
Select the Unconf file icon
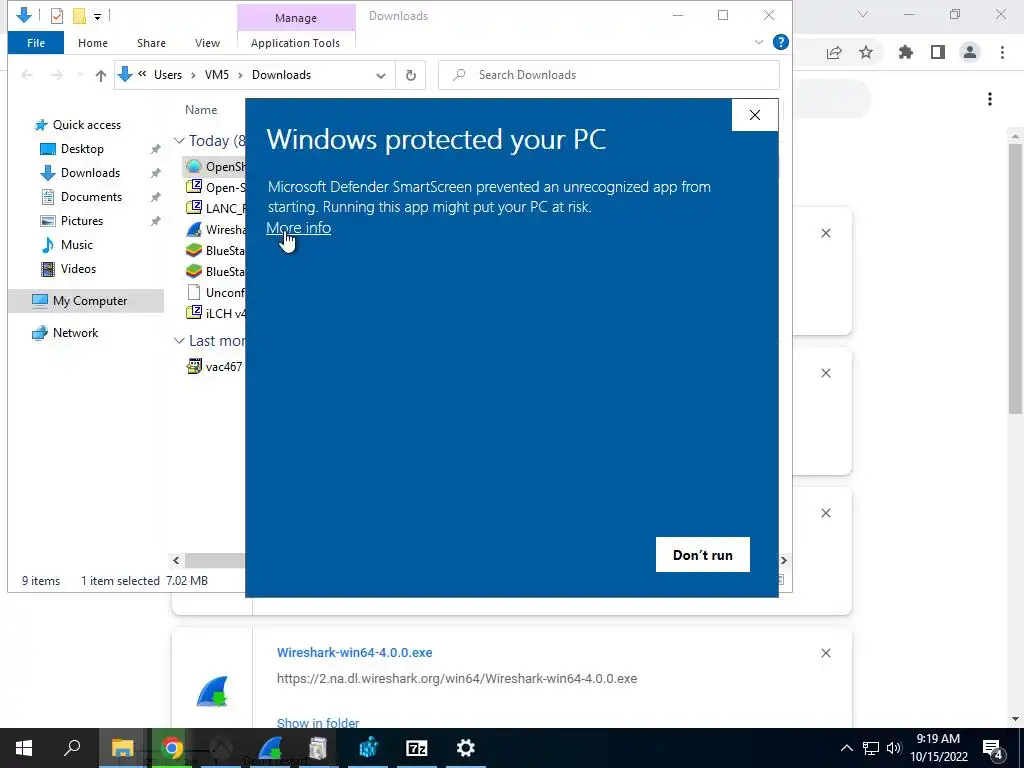[x=194, y=293]
